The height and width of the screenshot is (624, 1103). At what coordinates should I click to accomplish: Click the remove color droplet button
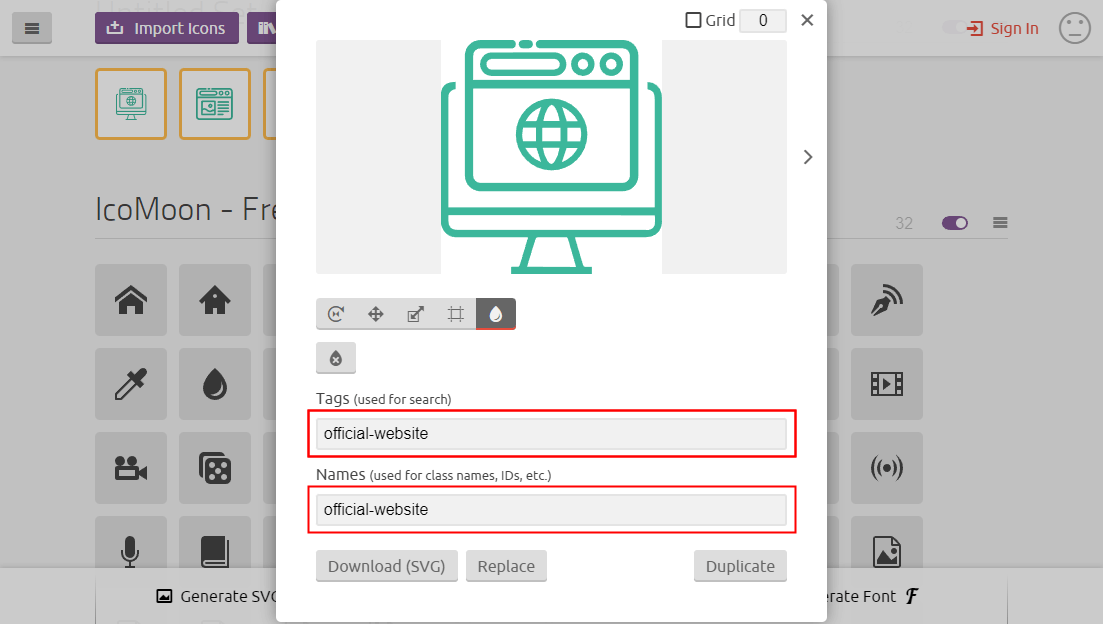click(336, 357)
